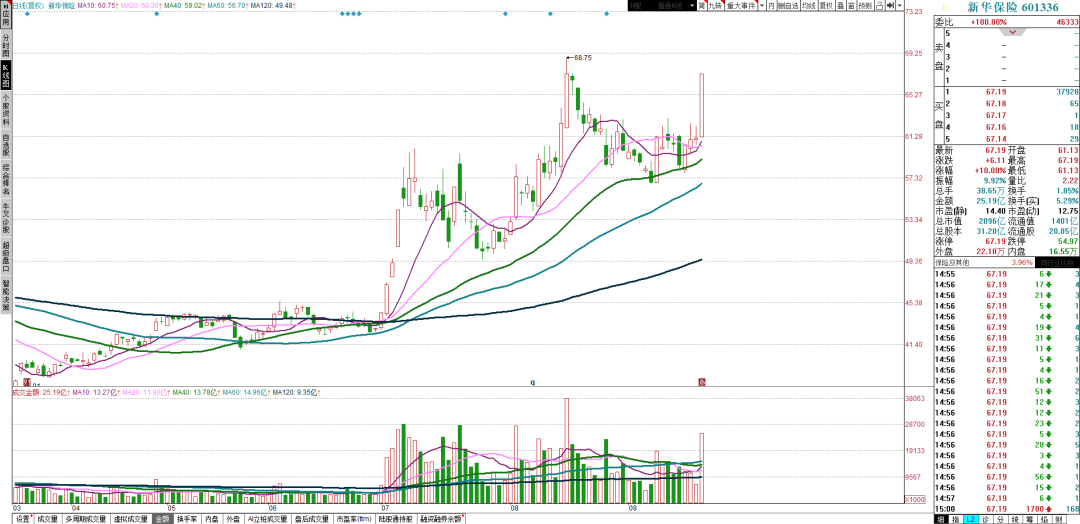Image resolution: width=1080 pixels, height=524 pixels.
Task: Select the 焰 tab in bottom-right panel
Action: tap(1045, 519)
